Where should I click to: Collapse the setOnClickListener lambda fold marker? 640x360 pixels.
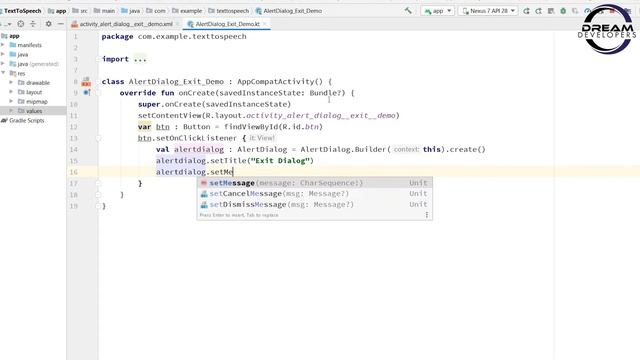98,138
